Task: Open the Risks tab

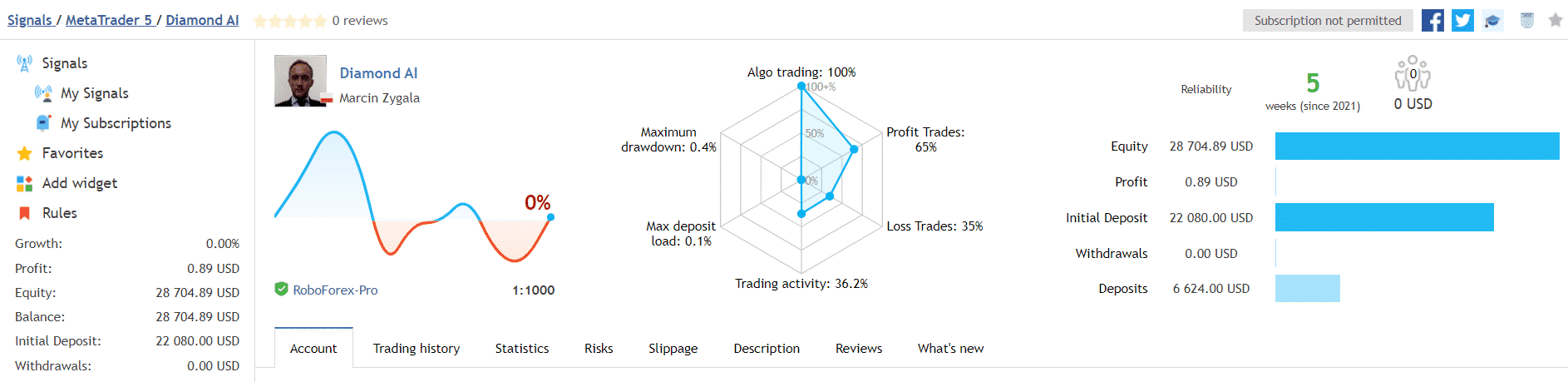Action: pyautogui.click(x=599, y=349)
